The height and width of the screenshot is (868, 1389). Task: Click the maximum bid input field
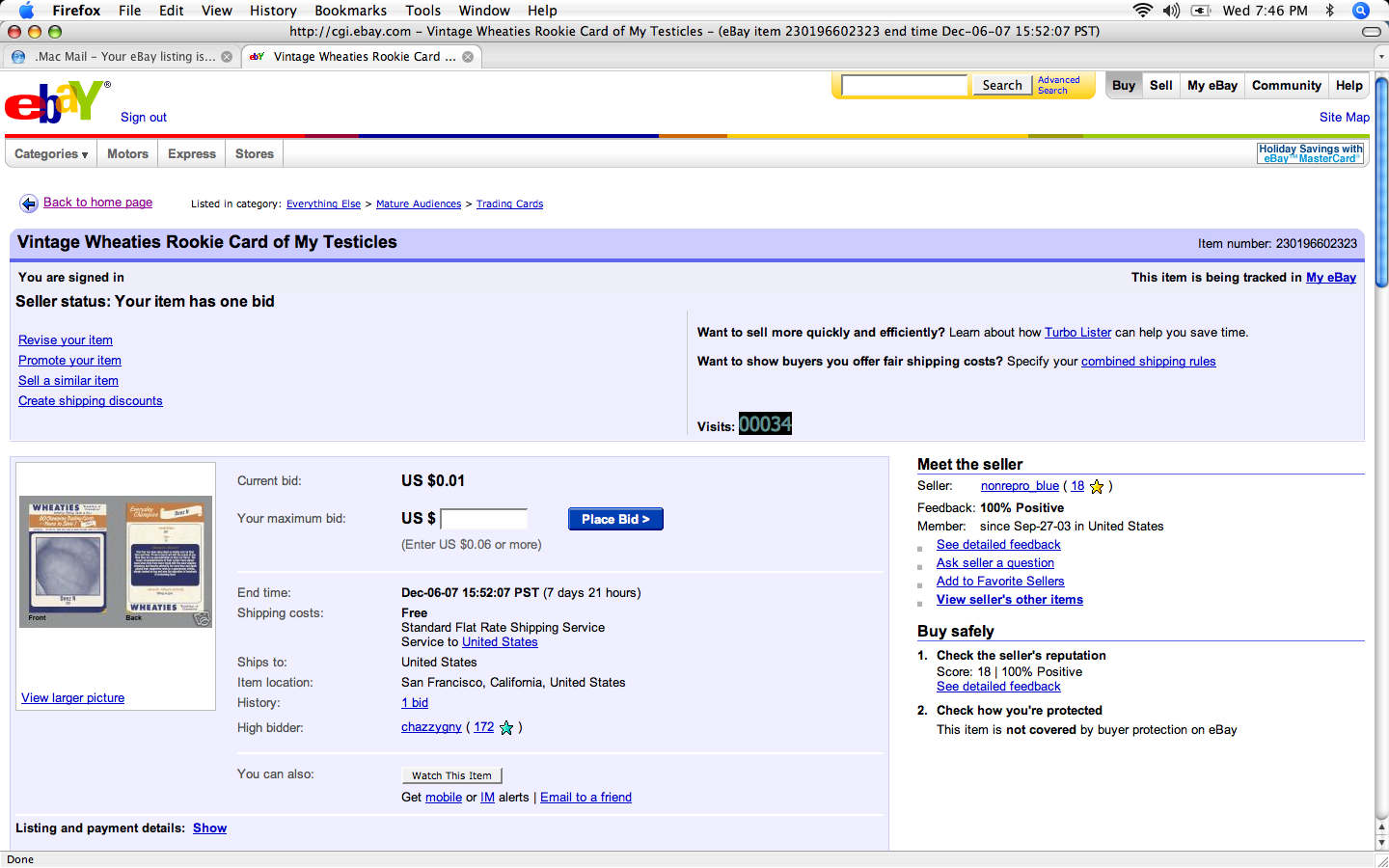pyautogui.click(x=484, y=519)
